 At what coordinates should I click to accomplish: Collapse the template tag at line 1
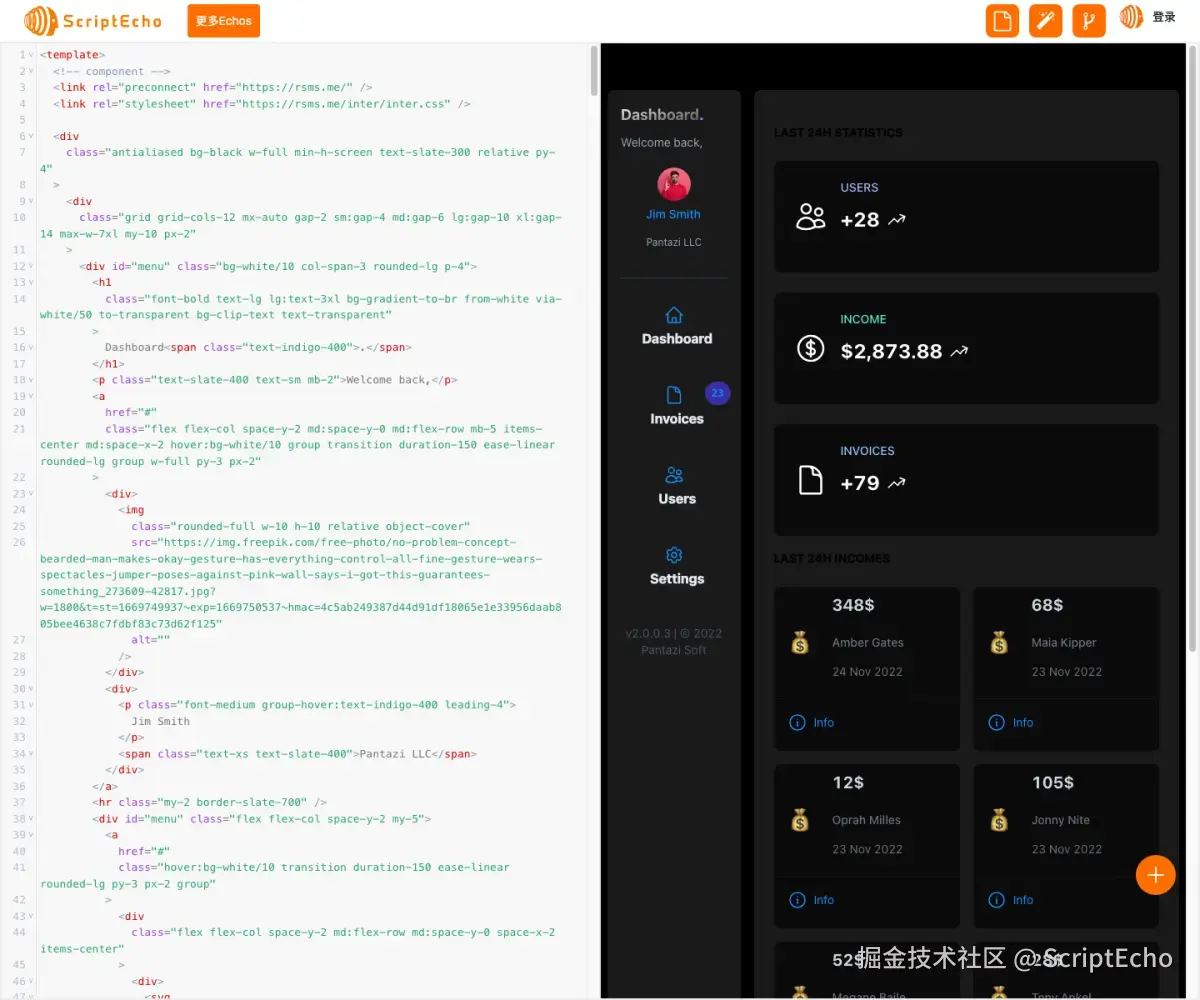pyautogui.click(x=32, y=55)
